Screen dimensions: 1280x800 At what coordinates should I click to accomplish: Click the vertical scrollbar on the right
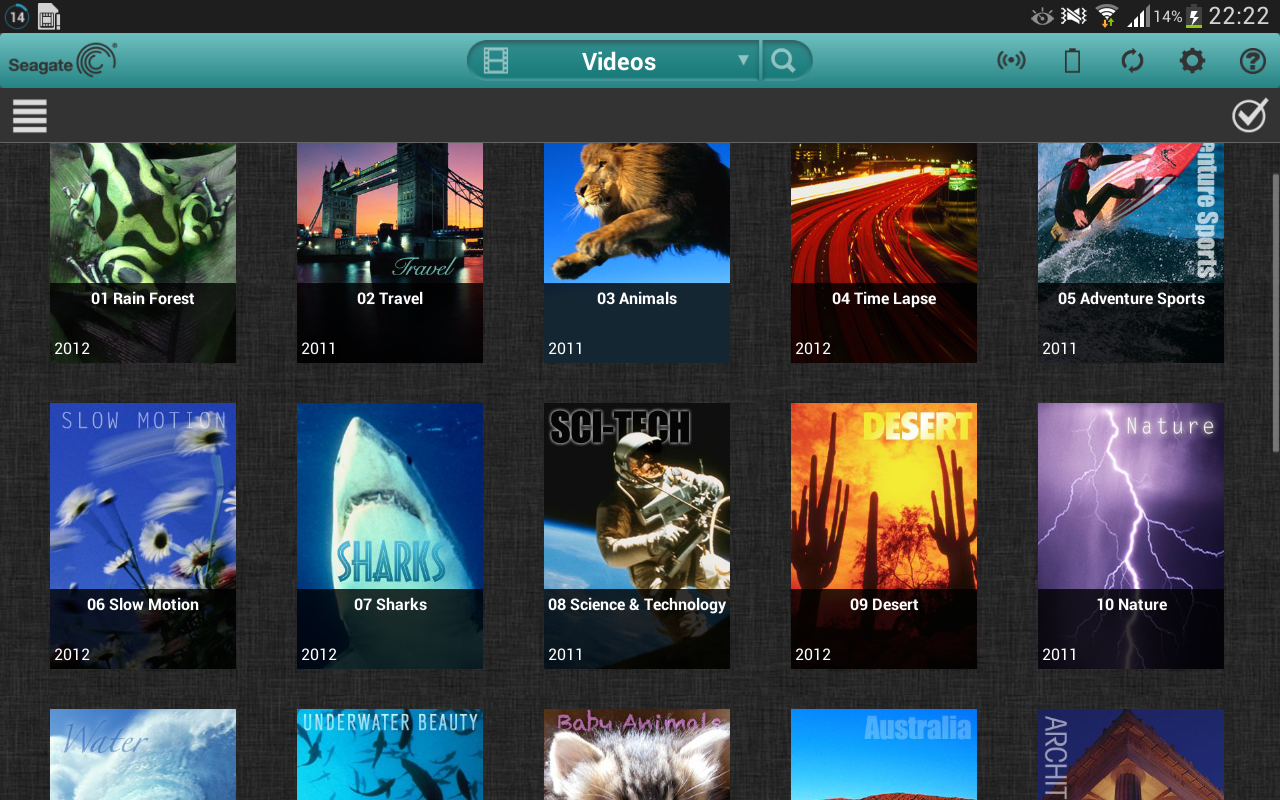1274,310
